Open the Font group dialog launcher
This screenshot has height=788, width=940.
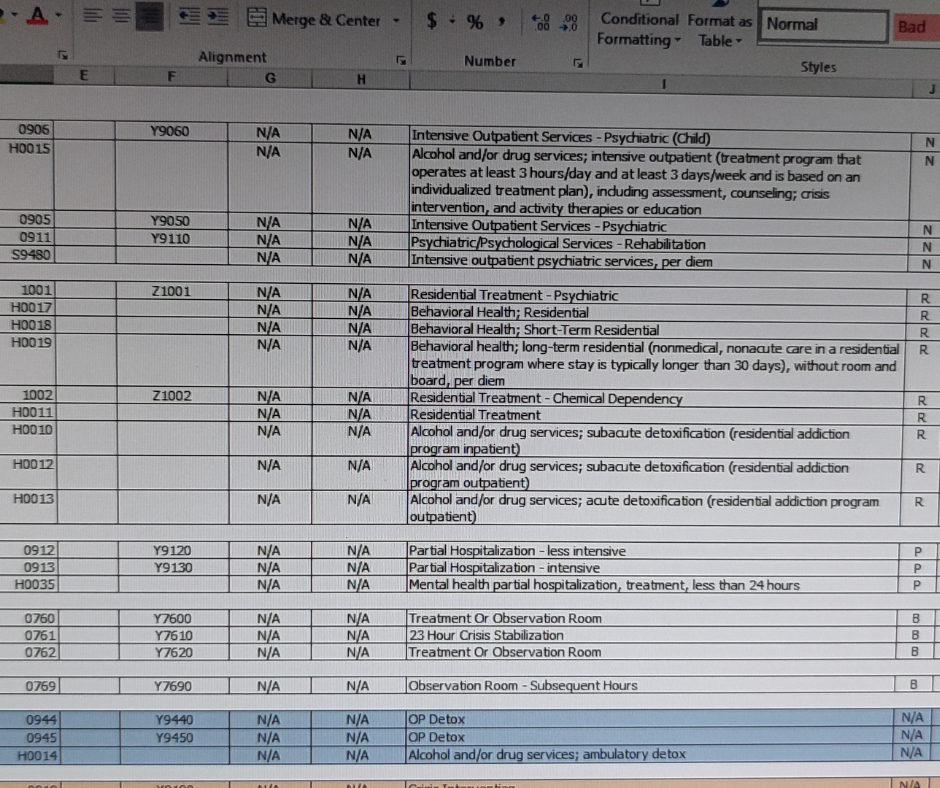point(63,55)
